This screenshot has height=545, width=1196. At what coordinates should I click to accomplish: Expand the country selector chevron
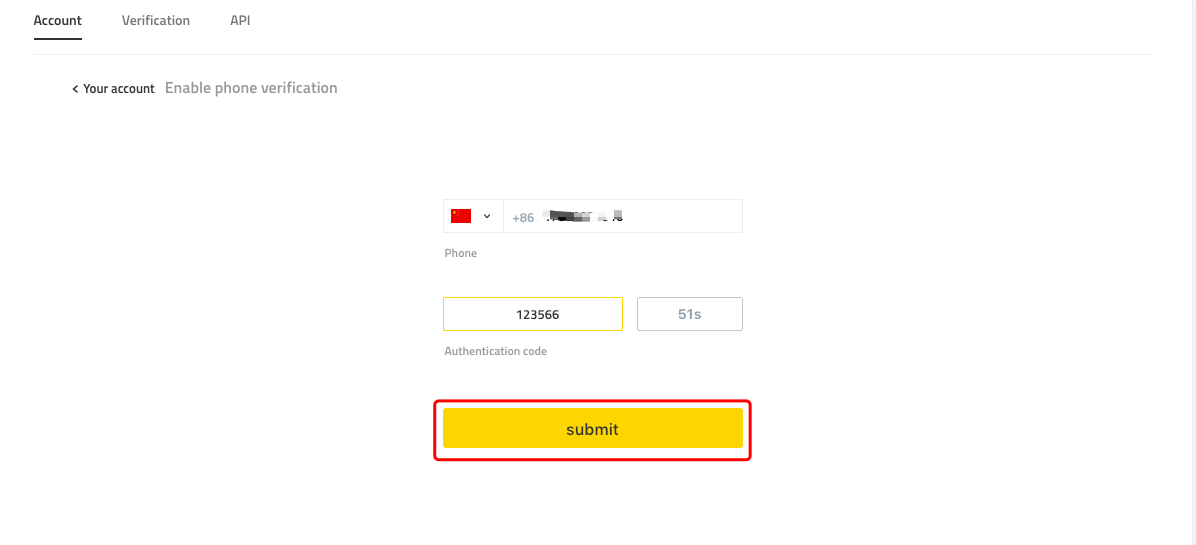click(x=487, y=216)
